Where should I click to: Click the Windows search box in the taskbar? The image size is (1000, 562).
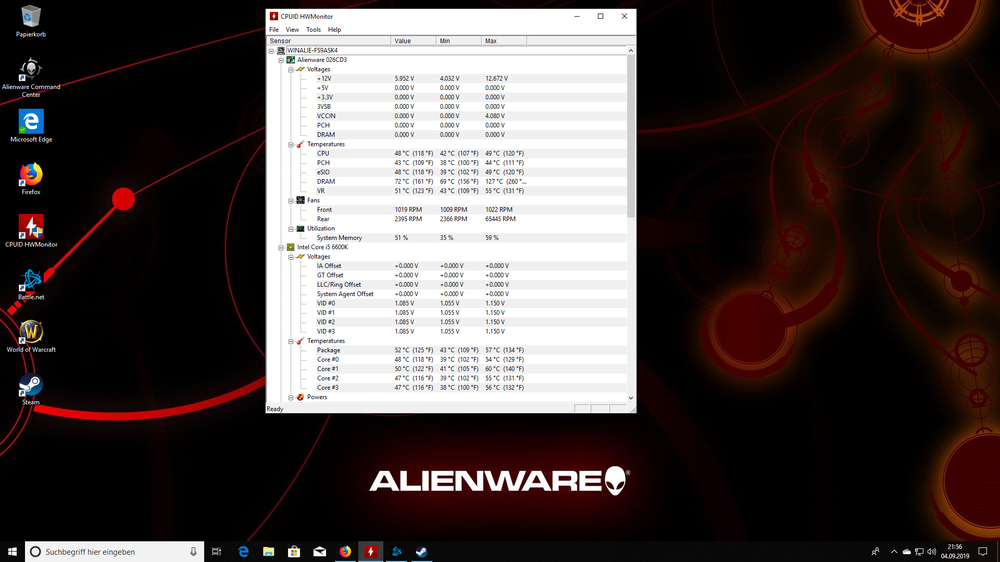click(110, 551)
